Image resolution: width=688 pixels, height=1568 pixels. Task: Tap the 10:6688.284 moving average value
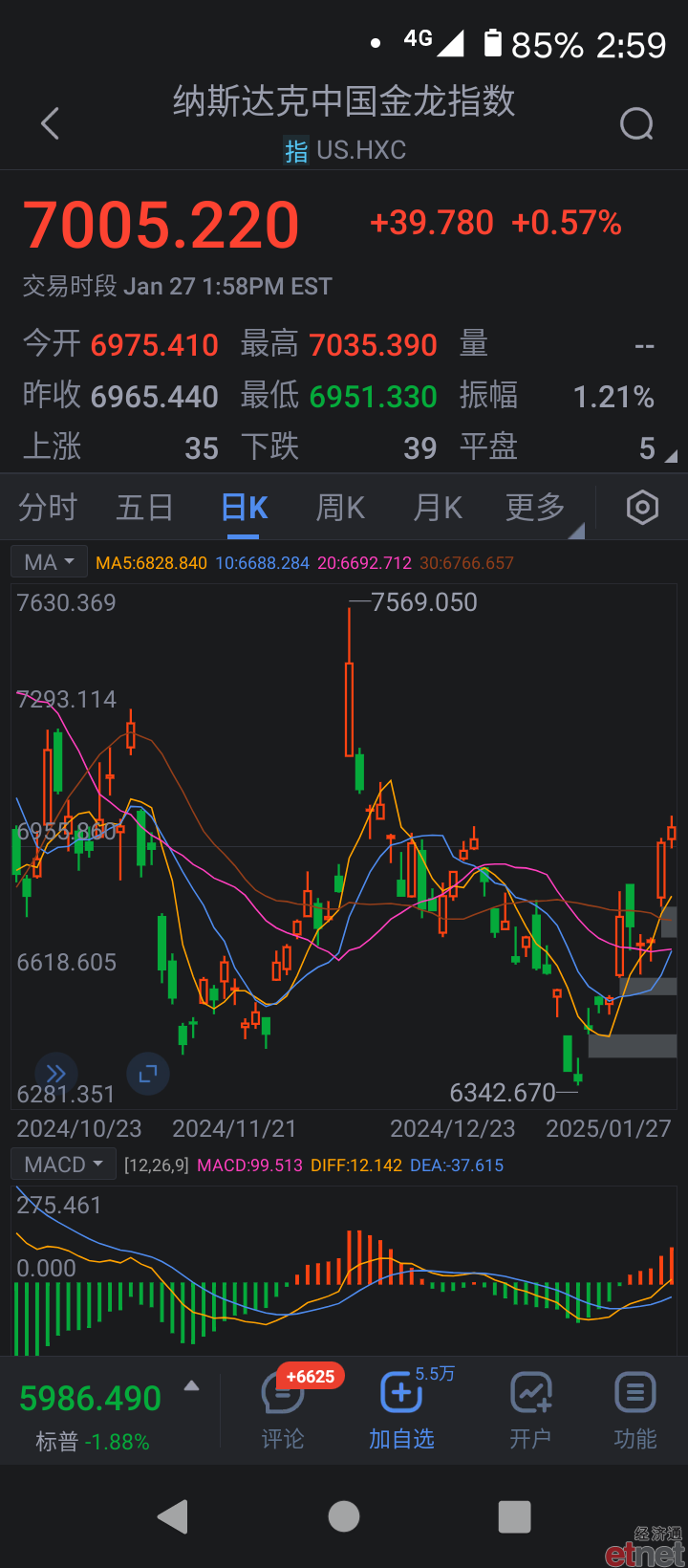point(263,563)
